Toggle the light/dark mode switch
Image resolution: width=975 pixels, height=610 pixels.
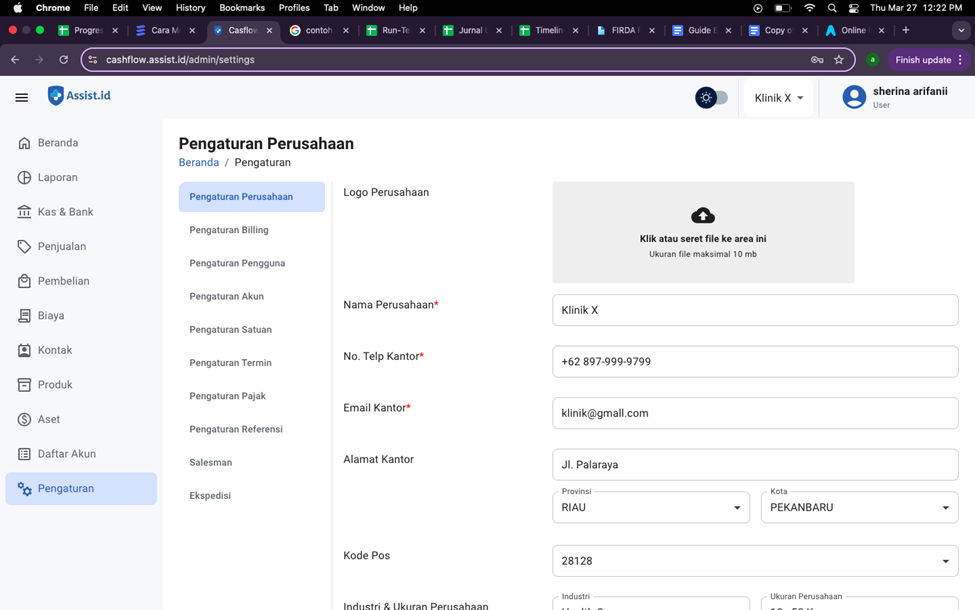pos(712,97)
